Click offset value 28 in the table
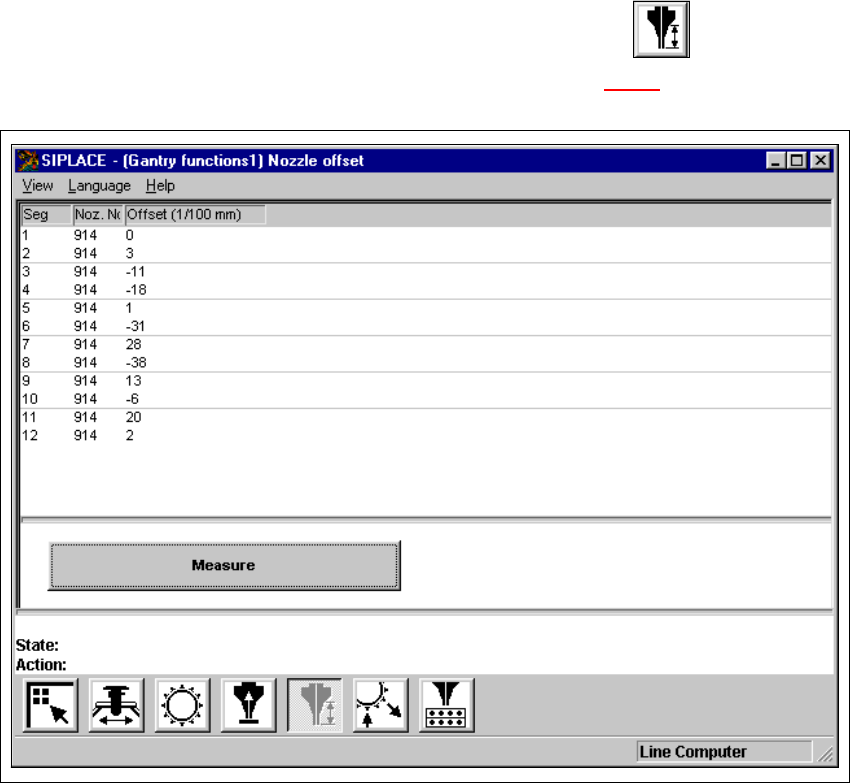The image size is (850, 783). pyautogui.click(x=133, y=344)
